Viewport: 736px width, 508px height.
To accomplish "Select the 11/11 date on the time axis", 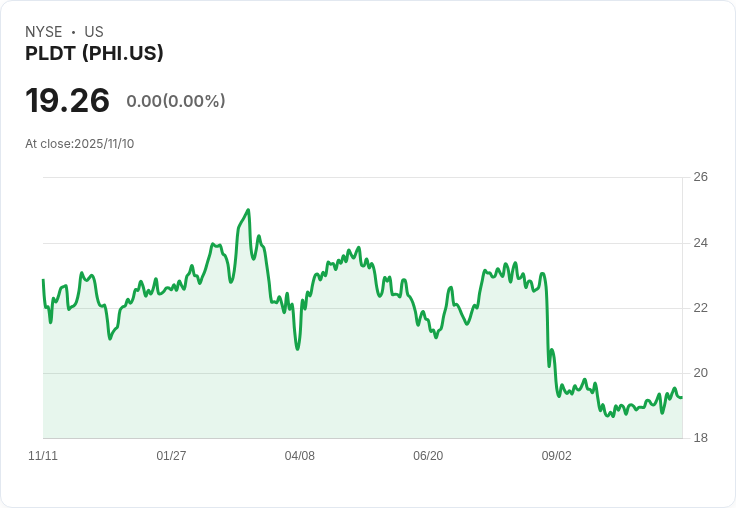I will coord(43,456).
